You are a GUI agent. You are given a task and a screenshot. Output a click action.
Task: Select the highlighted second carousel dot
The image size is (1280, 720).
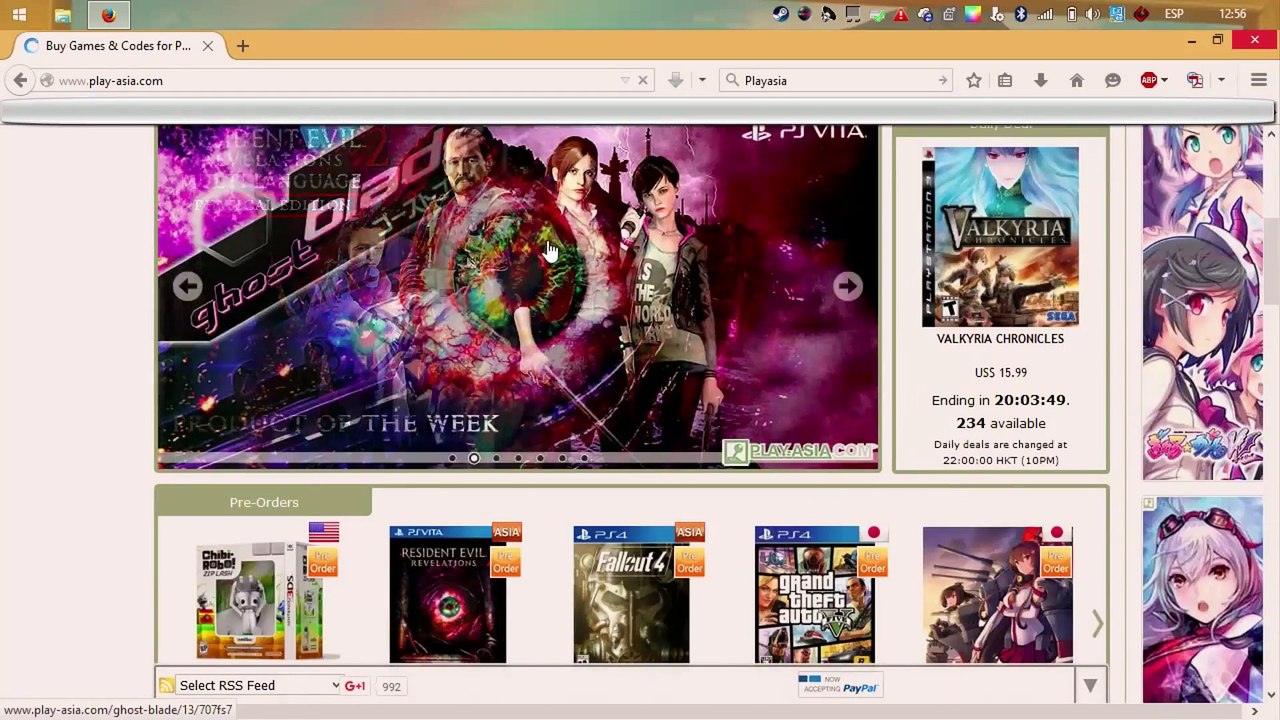(x=474, y=459)
